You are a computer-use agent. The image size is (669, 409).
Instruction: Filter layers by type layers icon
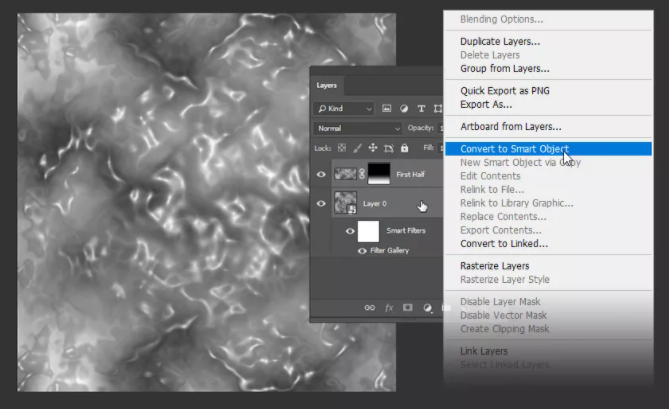(x=421, y=109)
